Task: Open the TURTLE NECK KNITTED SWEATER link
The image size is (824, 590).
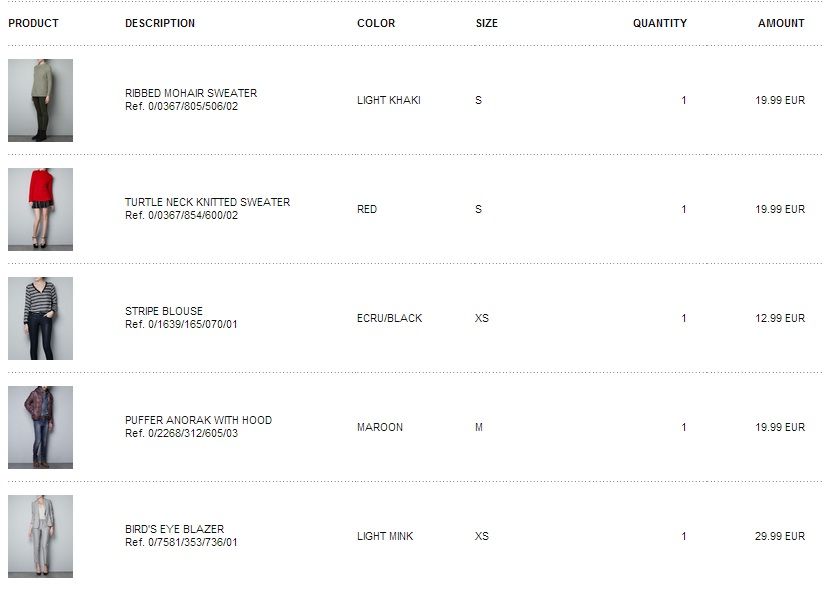Action: tap(207, 202)
